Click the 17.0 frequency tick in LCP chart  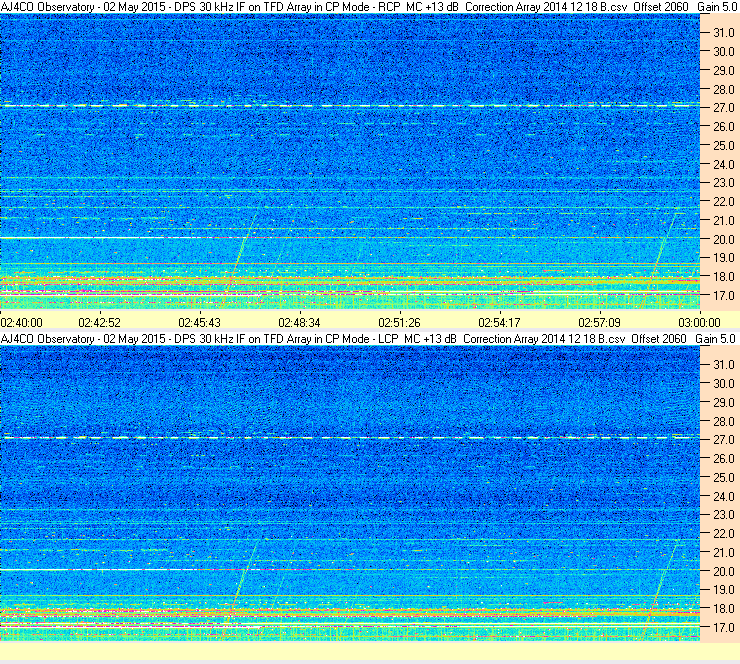(x=723, y=628)
